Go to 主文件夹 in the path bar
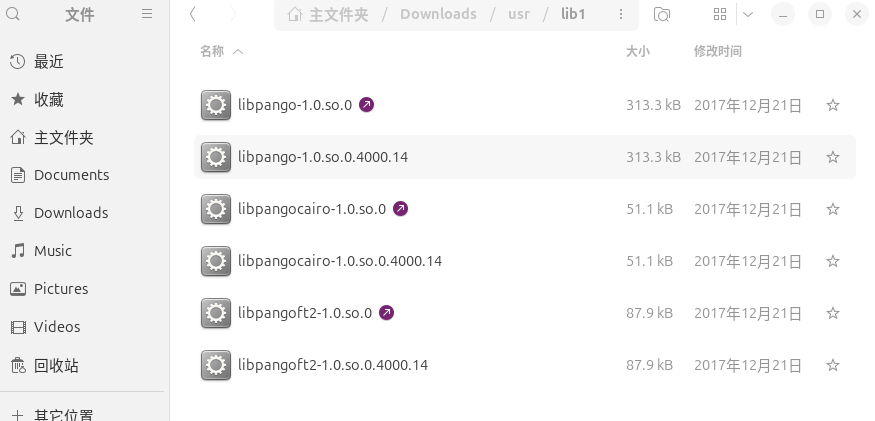875x421 pixels. pyautogui.click(x=328, y=15)
